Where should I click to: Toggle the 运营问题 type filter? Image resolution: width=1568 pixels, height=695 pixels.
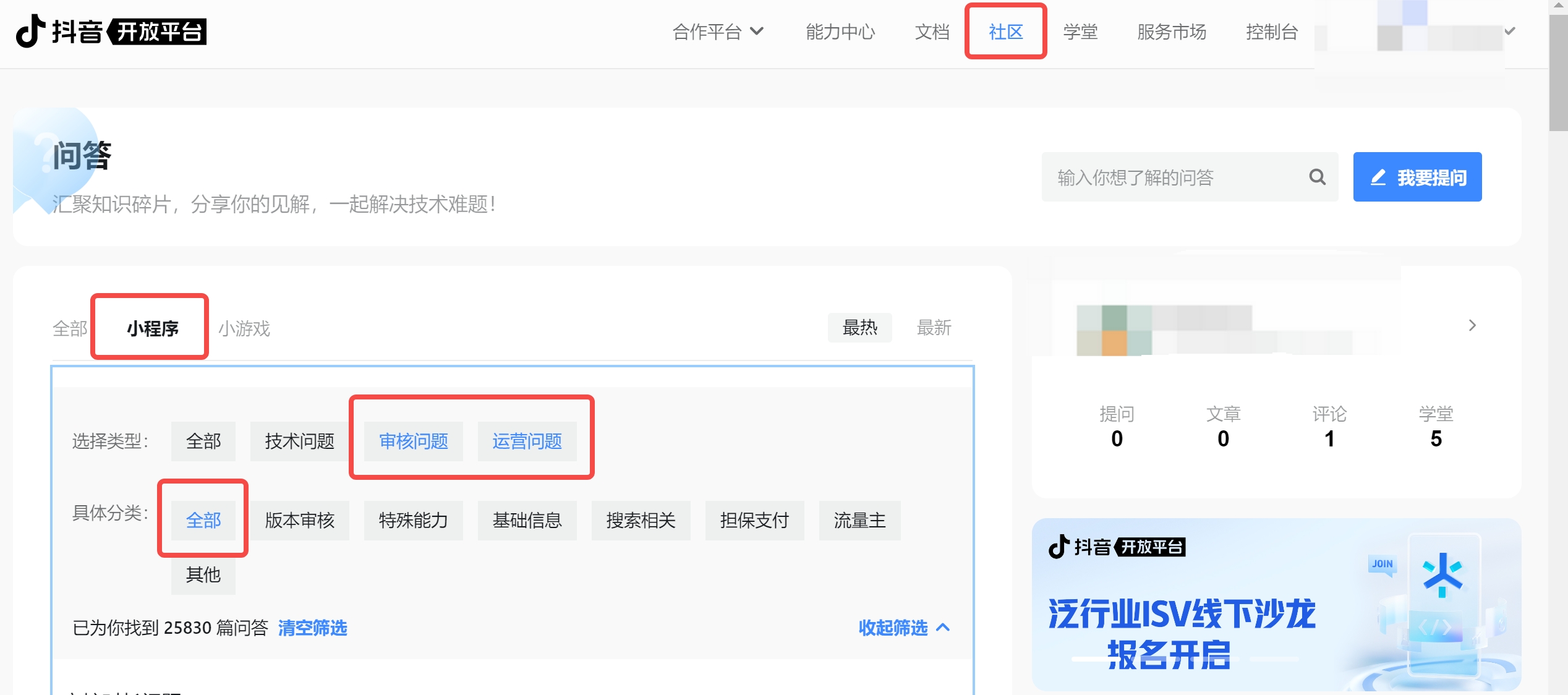coord(527,441)
